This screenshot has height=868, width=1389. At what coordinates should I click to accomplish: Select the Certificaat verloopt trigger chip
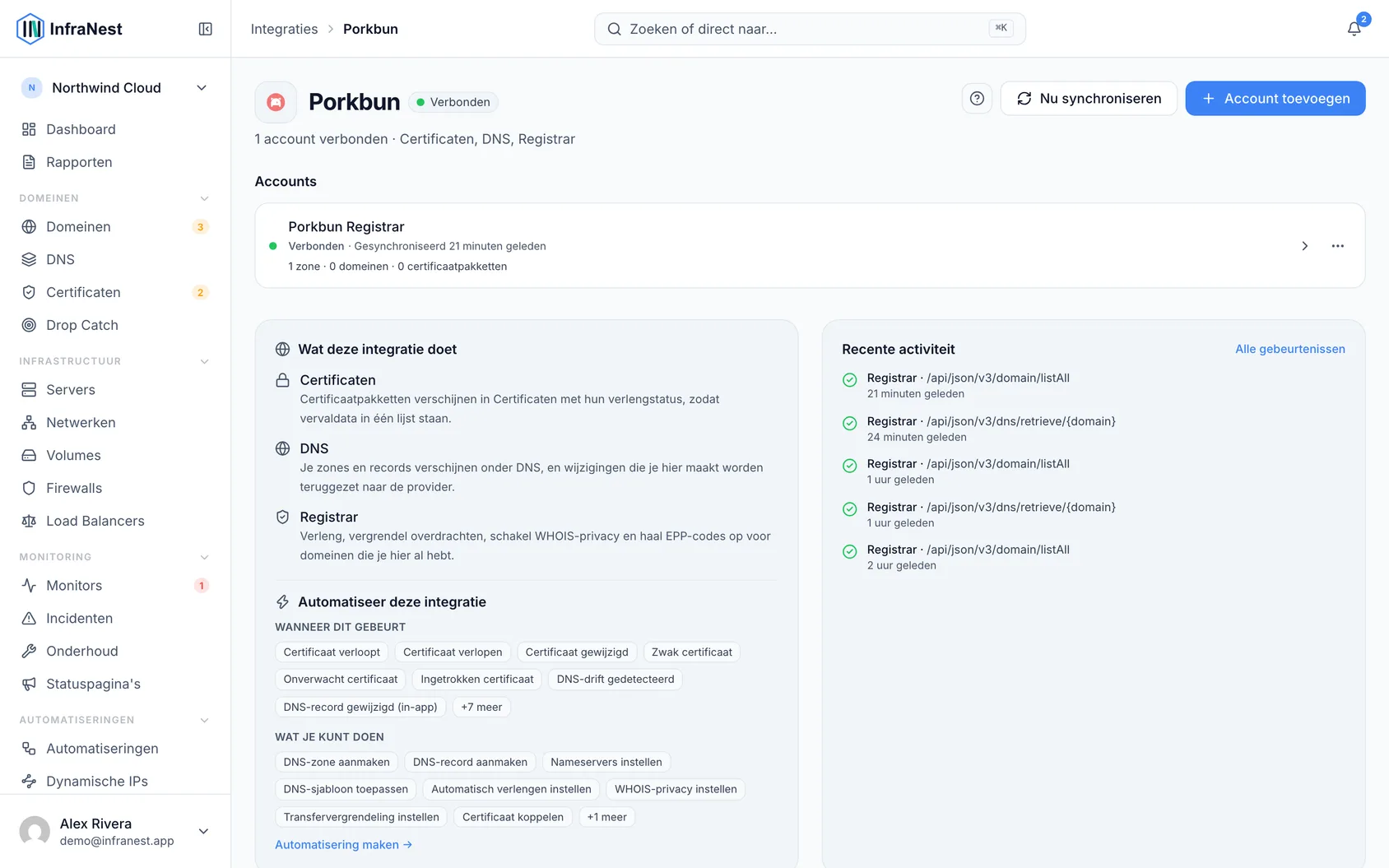pyautogui.click(x=332, y=652)
